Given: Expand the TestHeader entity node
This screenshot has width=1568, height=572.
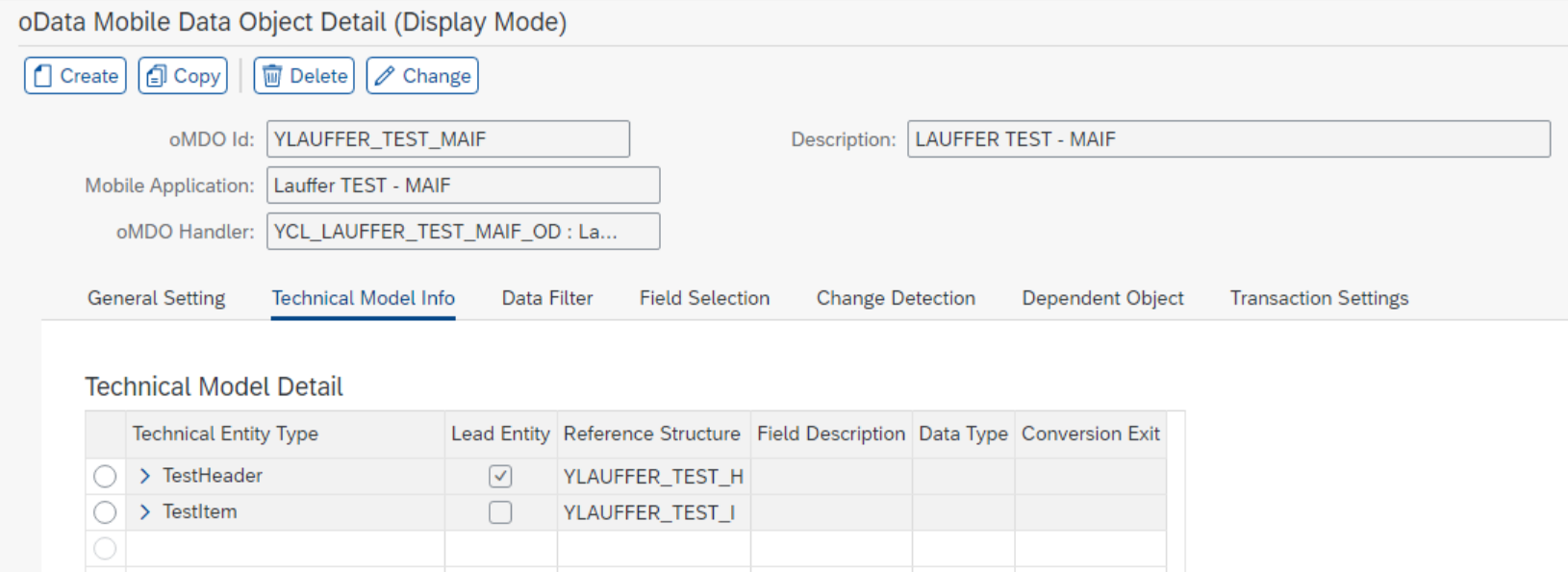Looking at the screenshot, I should 145,476.
